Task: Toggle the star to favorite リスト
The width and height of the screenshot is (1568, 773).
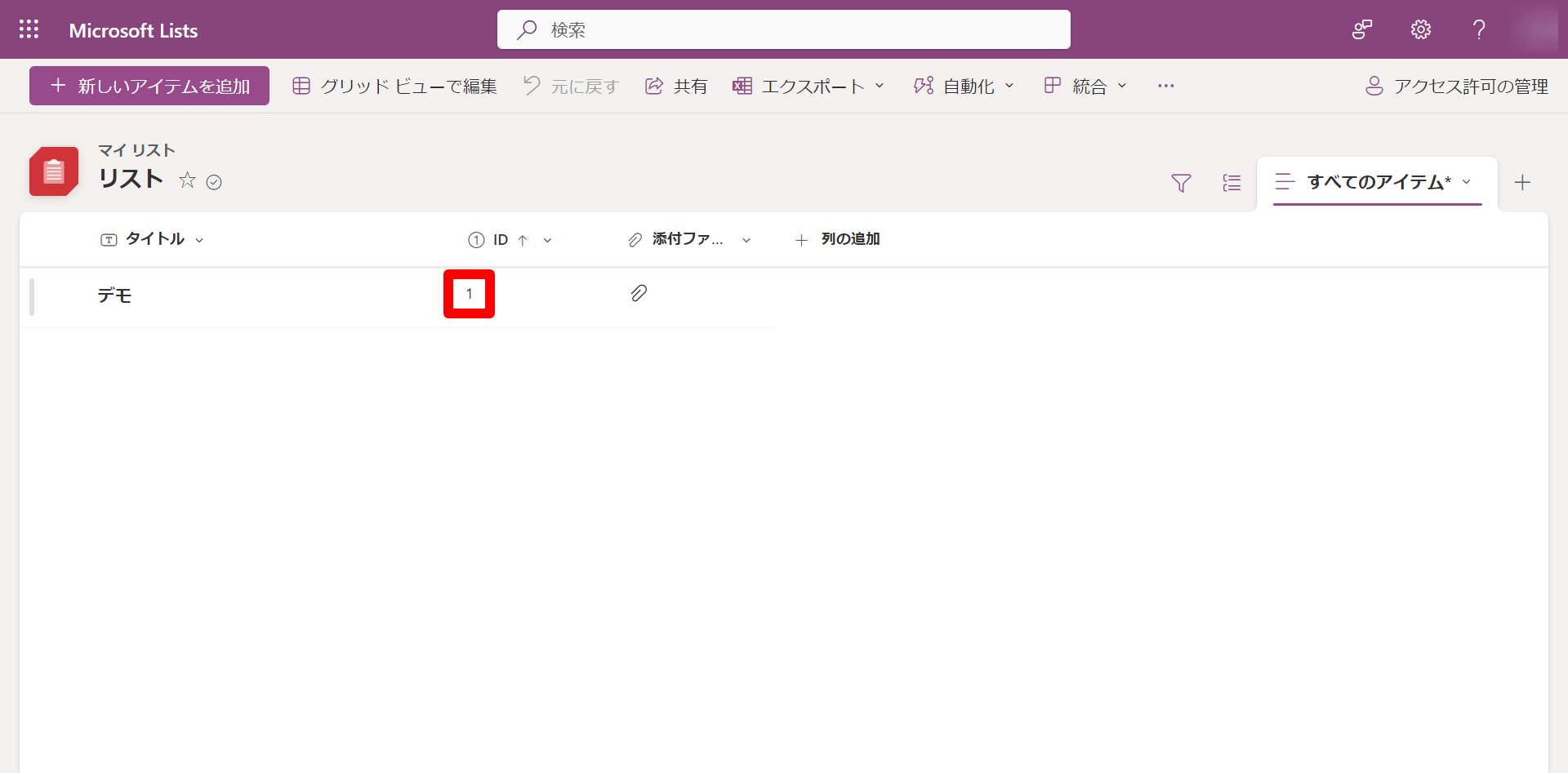Action: pyautogui.click(x=187, y=181)
